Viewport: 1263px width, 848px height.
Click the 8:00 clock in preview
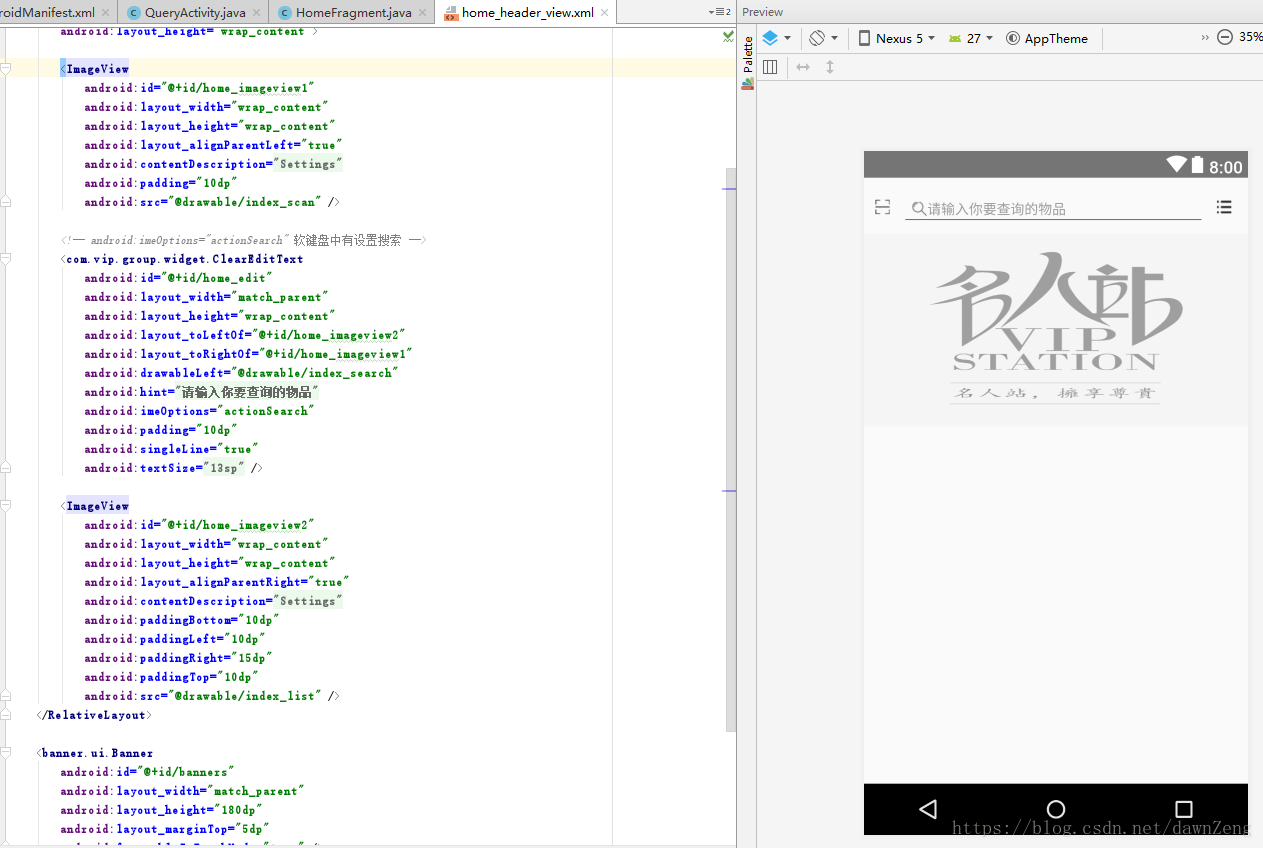pos(1226,167)
